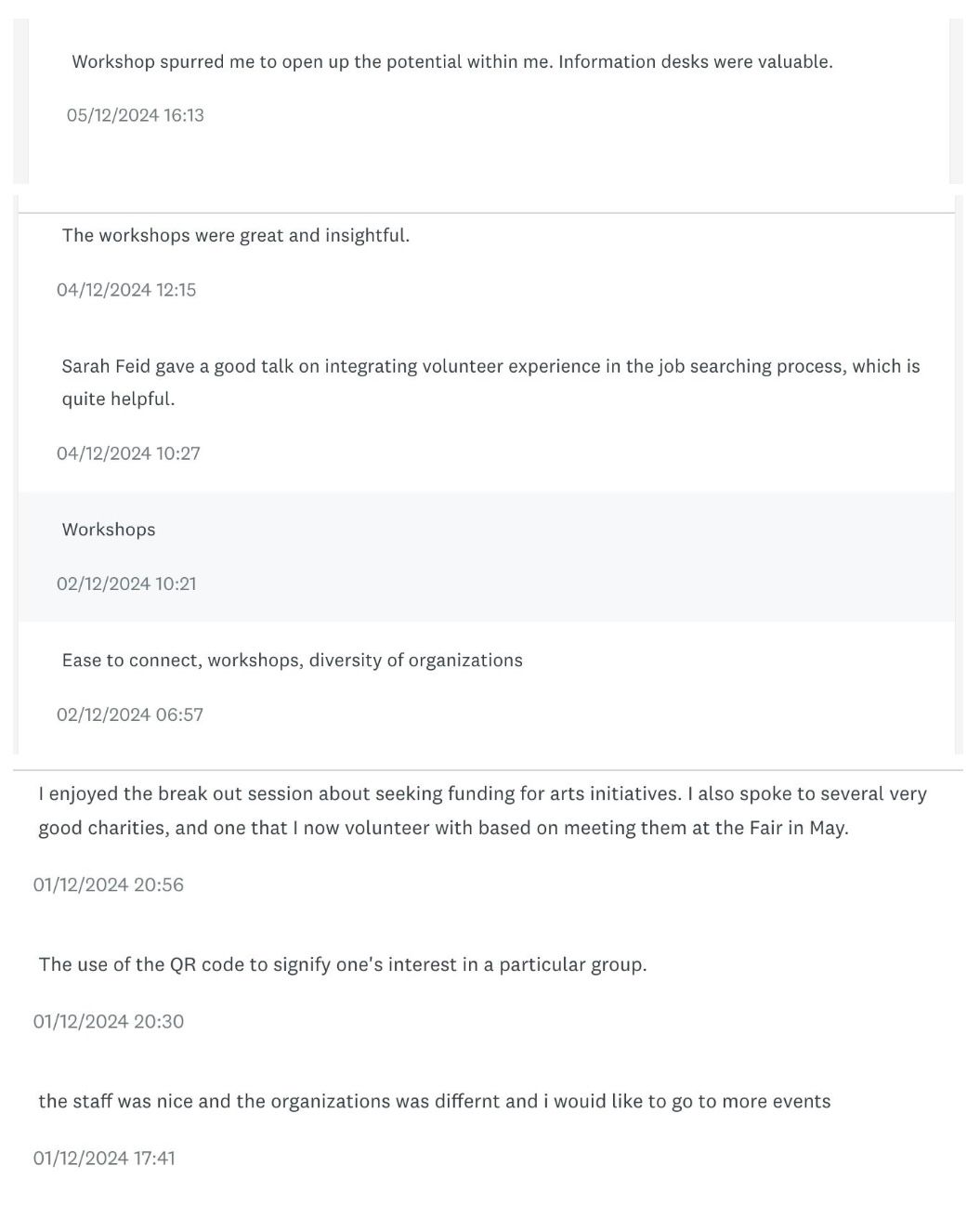Click the 02/12/2024 06:57 timestamp
The image size is (980, 1218).
[x=130, y=714]
